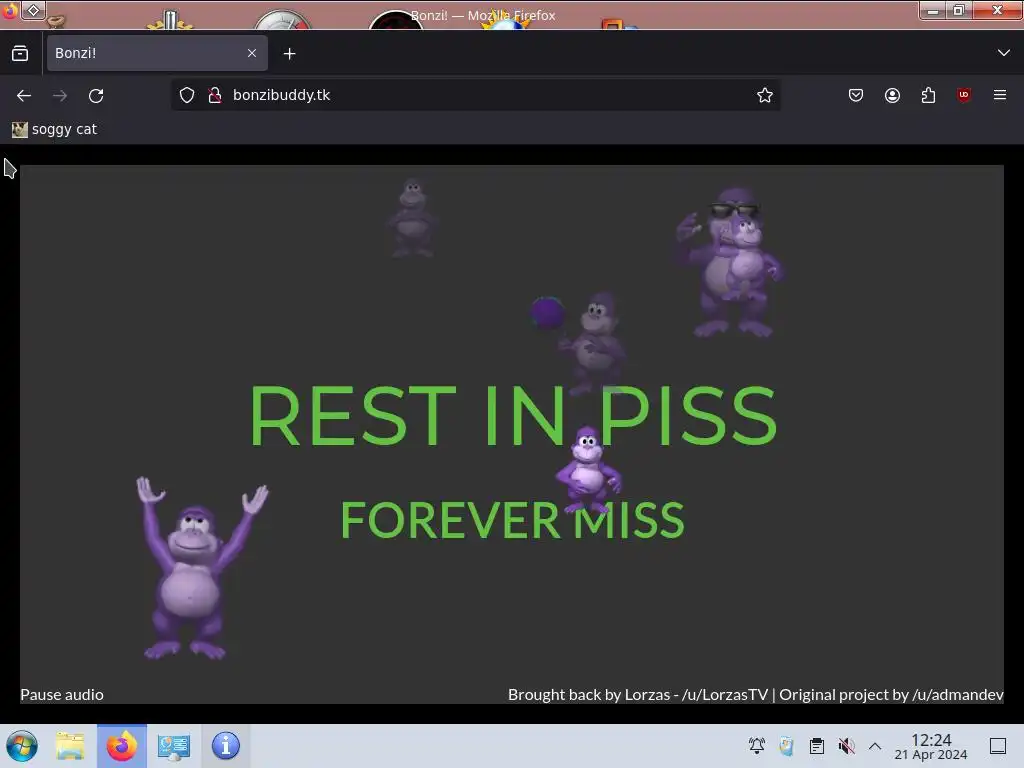Click the show desktop button
Viewport: 1024px width, 768px height.
(998, 746)
